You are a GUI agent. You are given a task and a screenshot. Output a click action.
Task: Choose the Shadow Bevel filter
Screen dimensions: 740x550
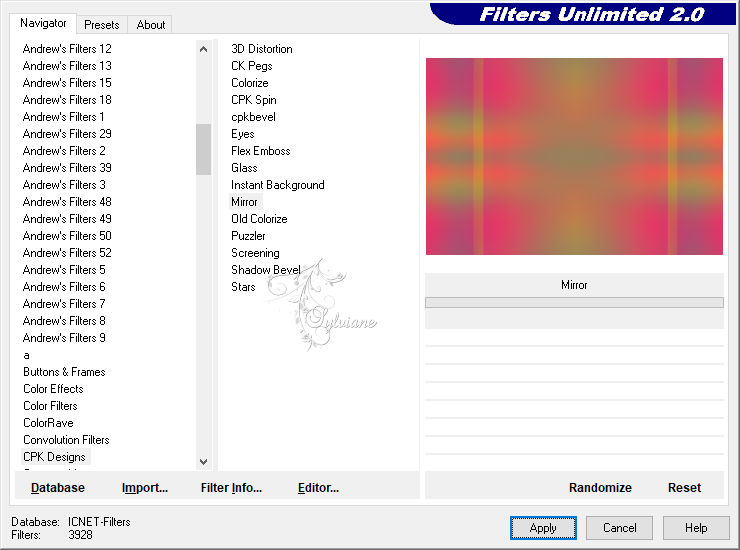pos(266,270)
